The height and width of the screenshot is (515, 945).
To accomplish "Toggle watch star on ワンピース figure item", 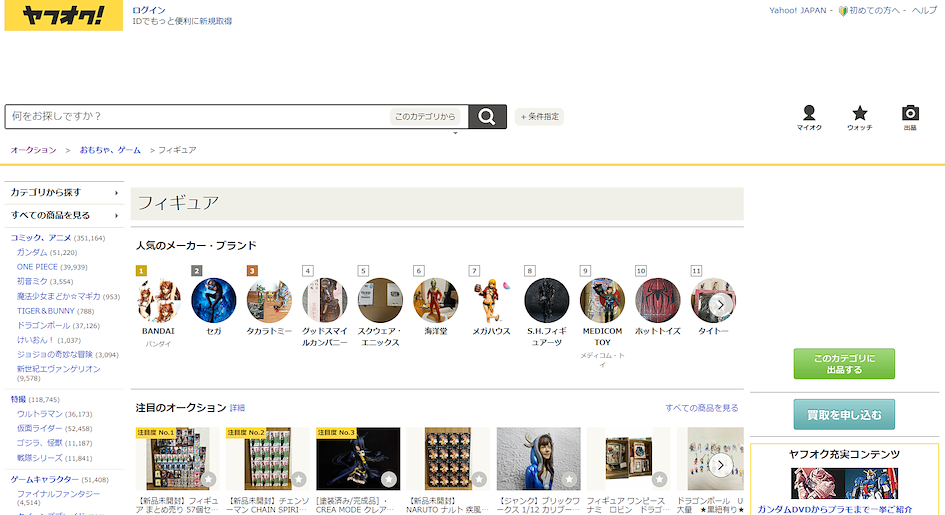I will point(659,479).
